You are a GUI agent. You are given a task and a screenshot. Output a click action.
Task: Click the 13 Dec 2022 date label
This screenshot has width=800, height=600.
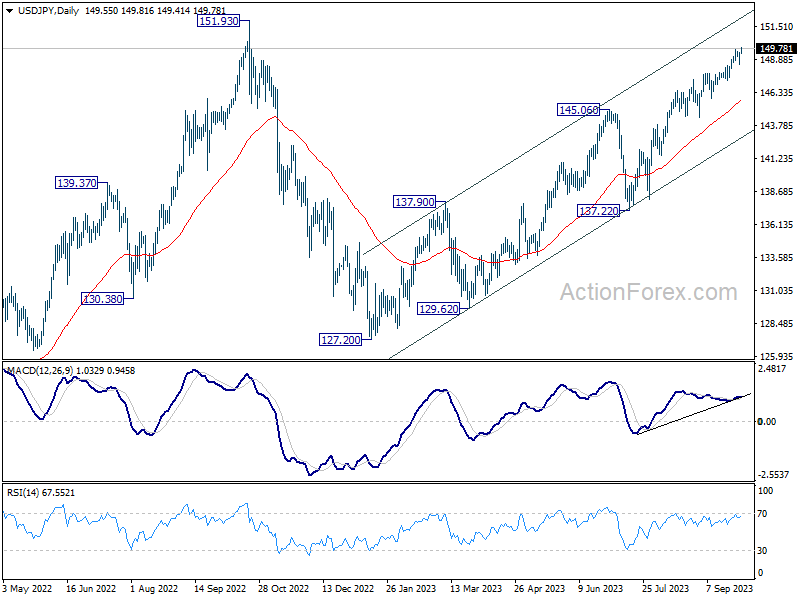point(348,588)
